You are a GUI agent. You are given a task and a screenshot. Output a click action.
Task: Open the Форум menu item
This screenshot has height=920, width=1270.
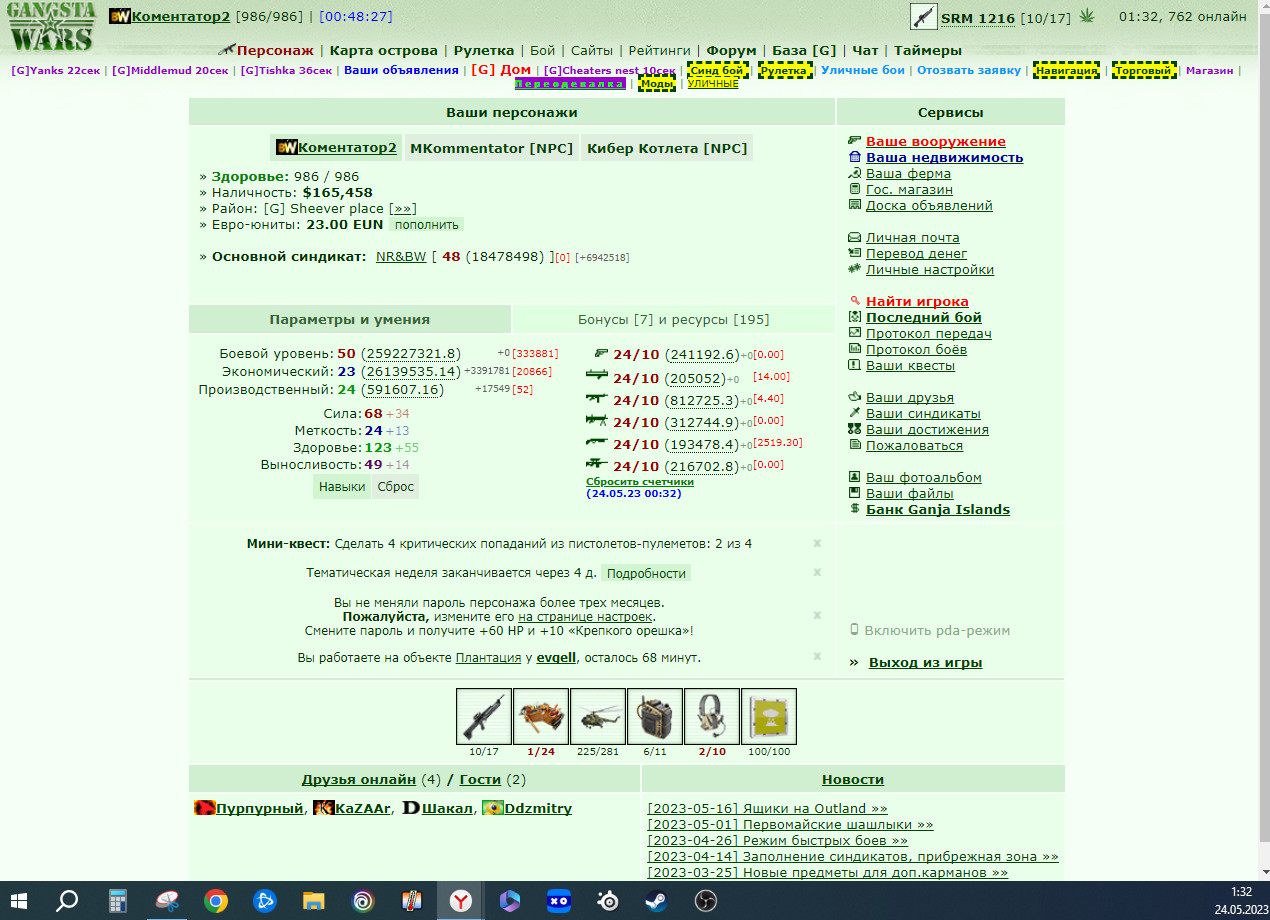click(731, 50)
